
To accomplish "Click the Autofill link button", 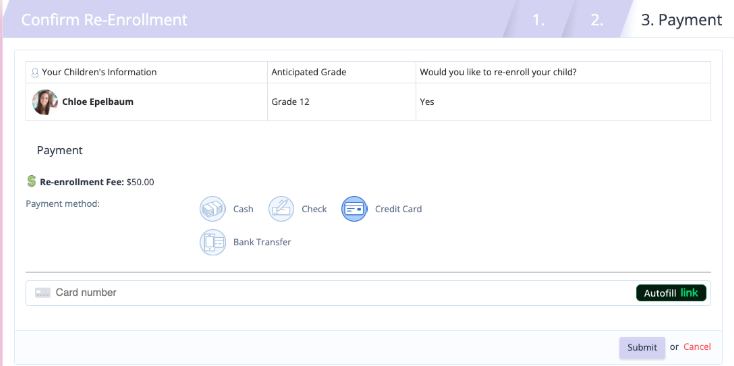I will (x=671, y=293).
